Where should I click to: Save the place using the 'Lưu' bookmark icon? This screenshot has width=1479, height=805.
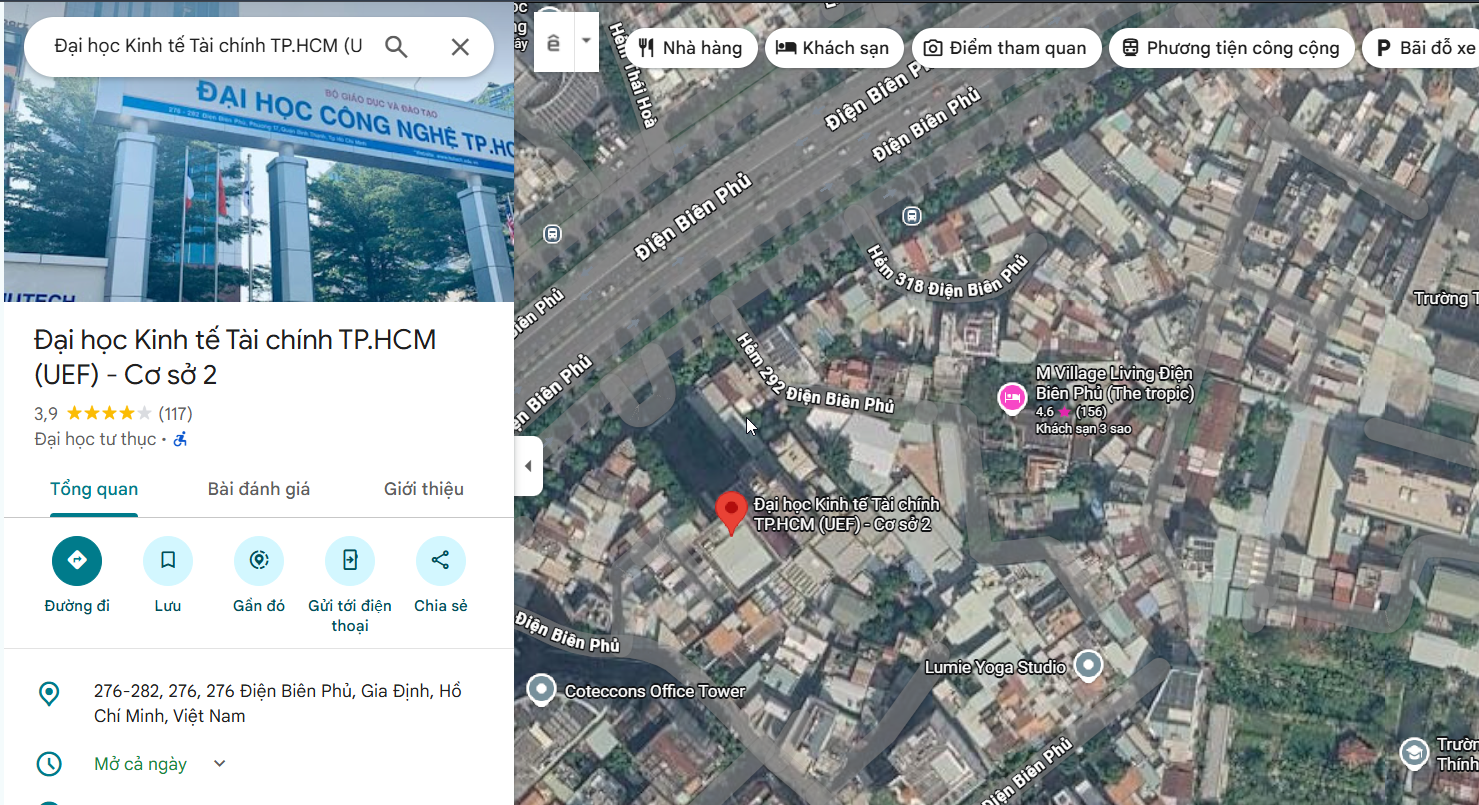tap(168, 561)
